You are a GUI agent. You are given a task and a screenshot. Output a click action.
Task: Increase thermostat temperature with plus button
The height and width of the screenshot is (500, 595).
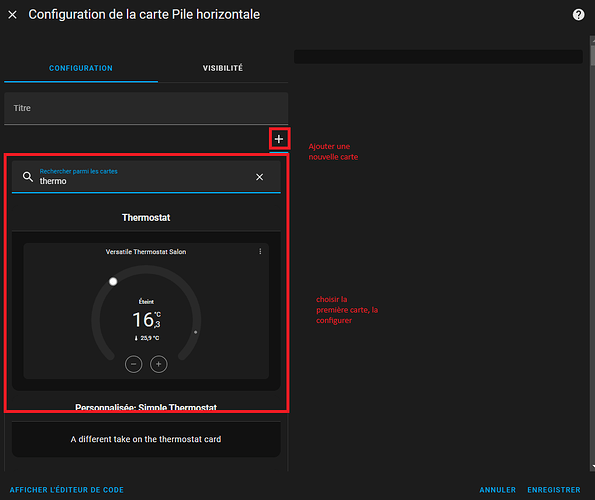pyautogui.click(x=159, y=364)
